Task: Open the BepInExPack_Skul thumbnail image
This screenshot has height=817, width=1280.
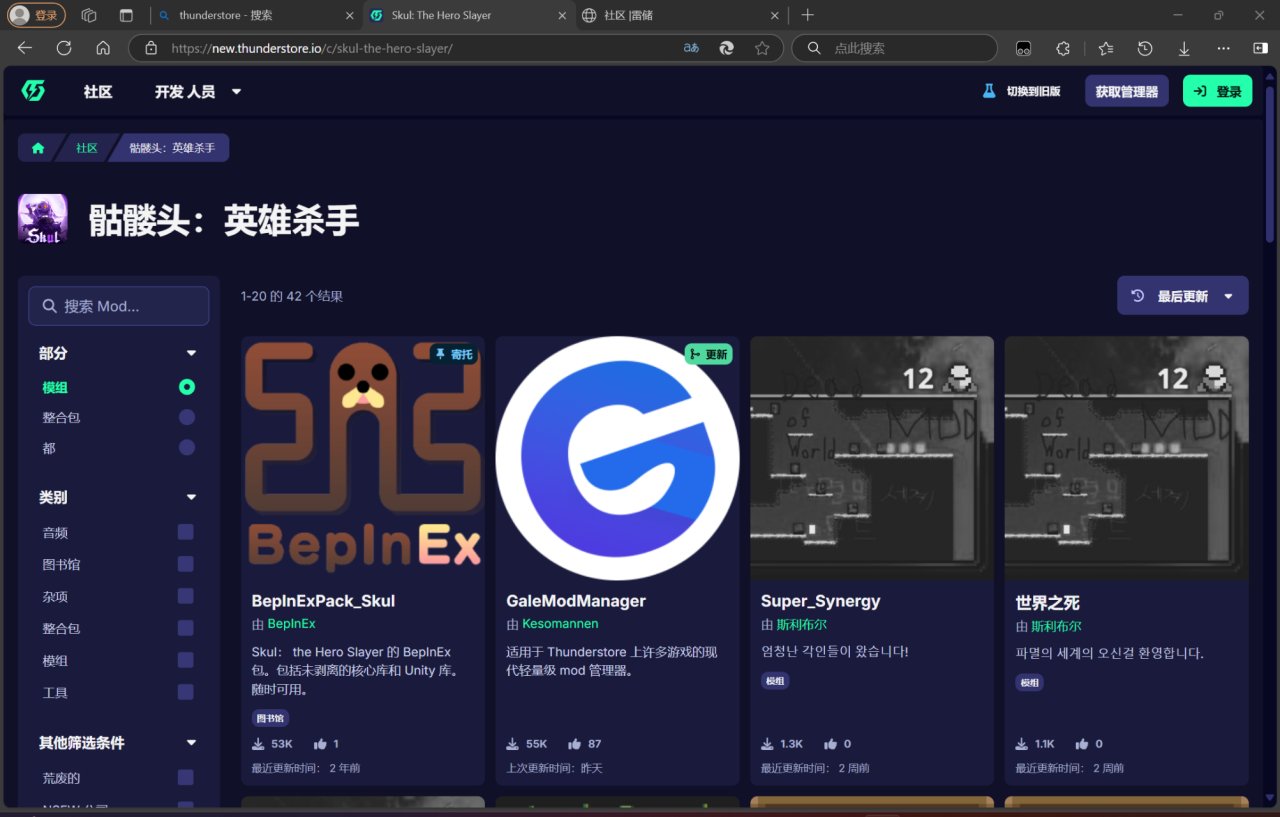Action: tap(363, 458)
